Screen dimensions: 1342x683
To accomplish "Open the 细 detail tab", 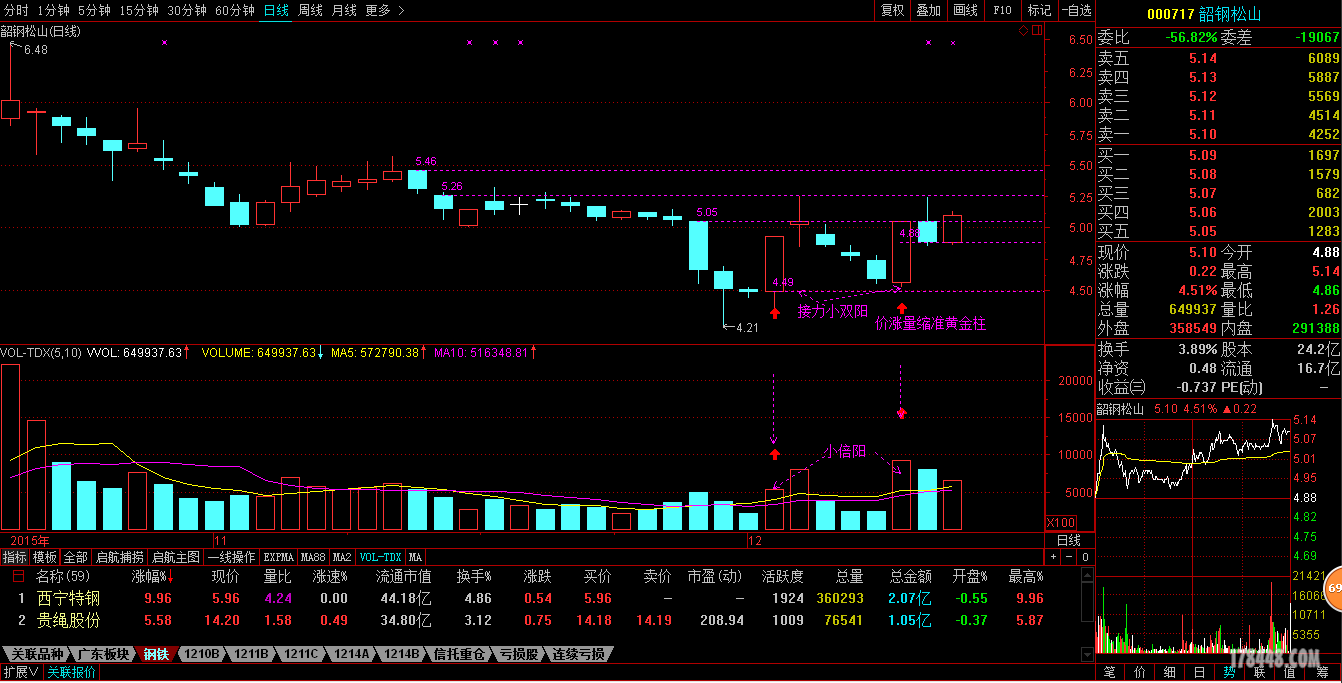I will click(1170, 672).
